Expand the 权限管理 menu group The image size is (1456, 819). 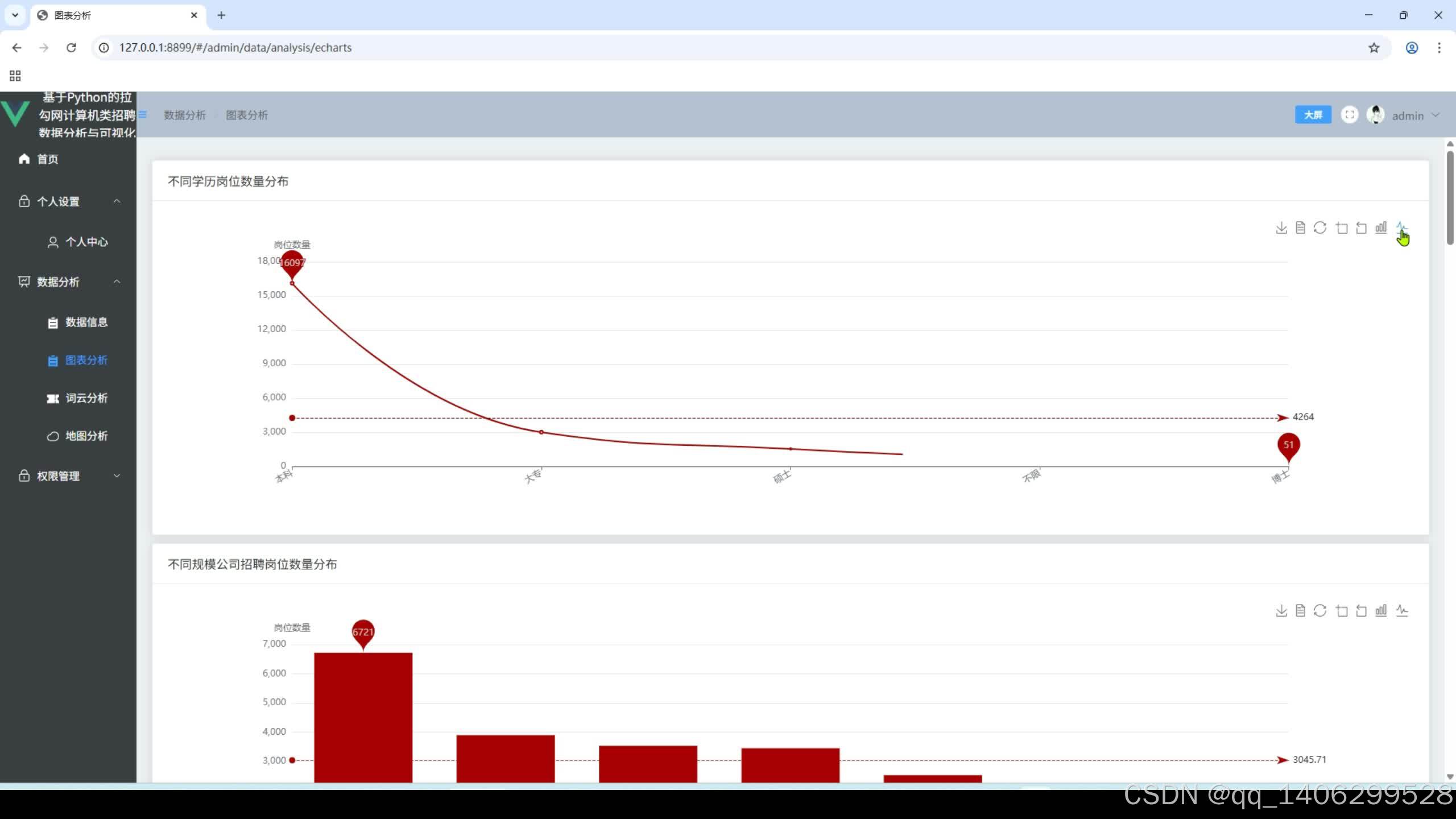(68, 476)
